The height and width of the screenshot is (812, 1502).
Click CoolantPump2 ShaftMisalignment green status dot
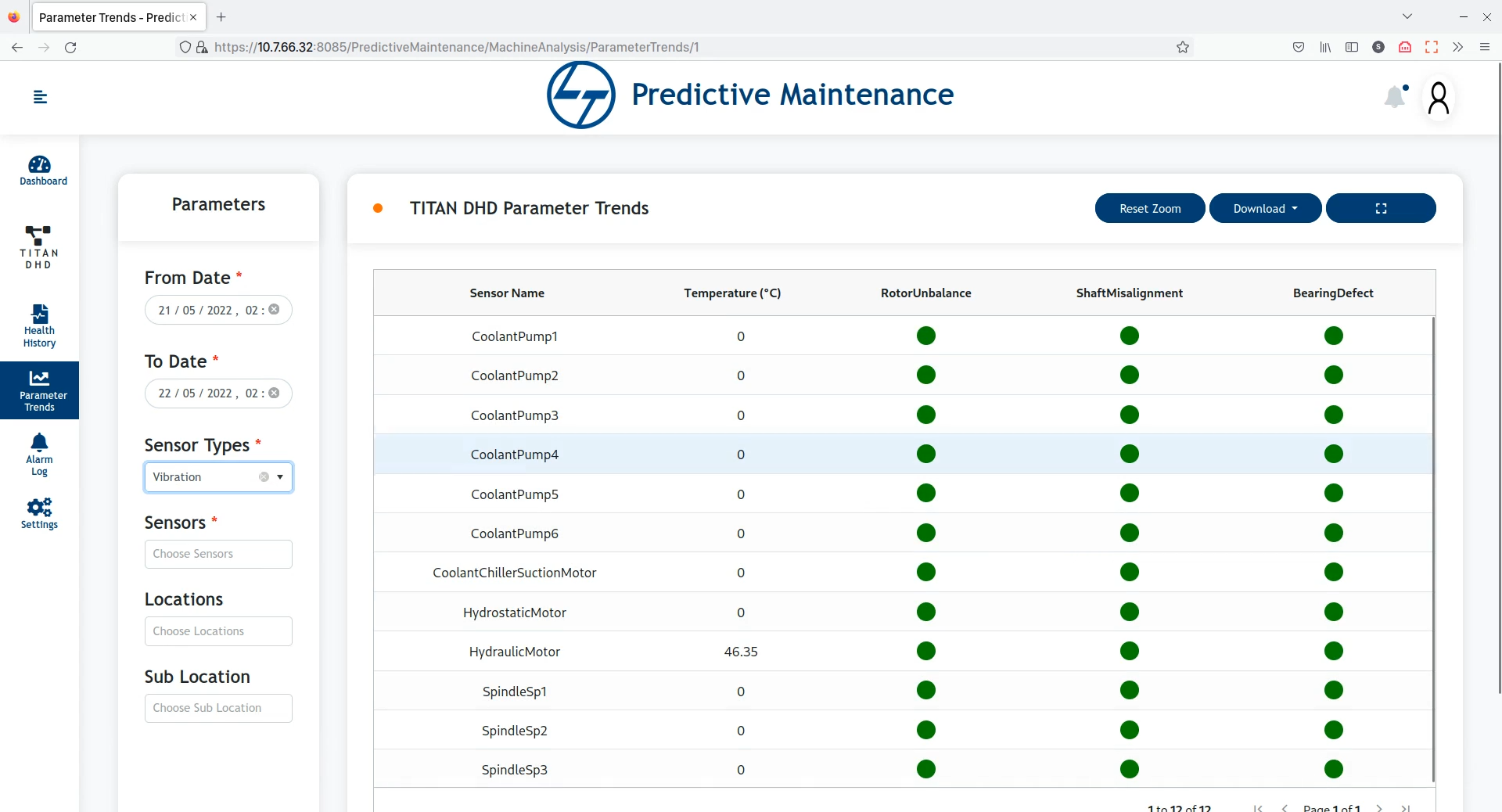pos(1130,375)
